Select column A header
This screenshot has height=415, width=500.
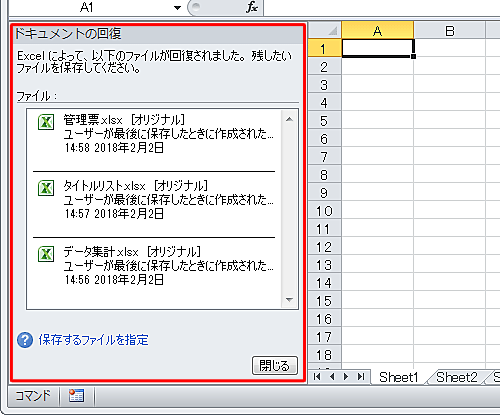(x=378, y=31)
